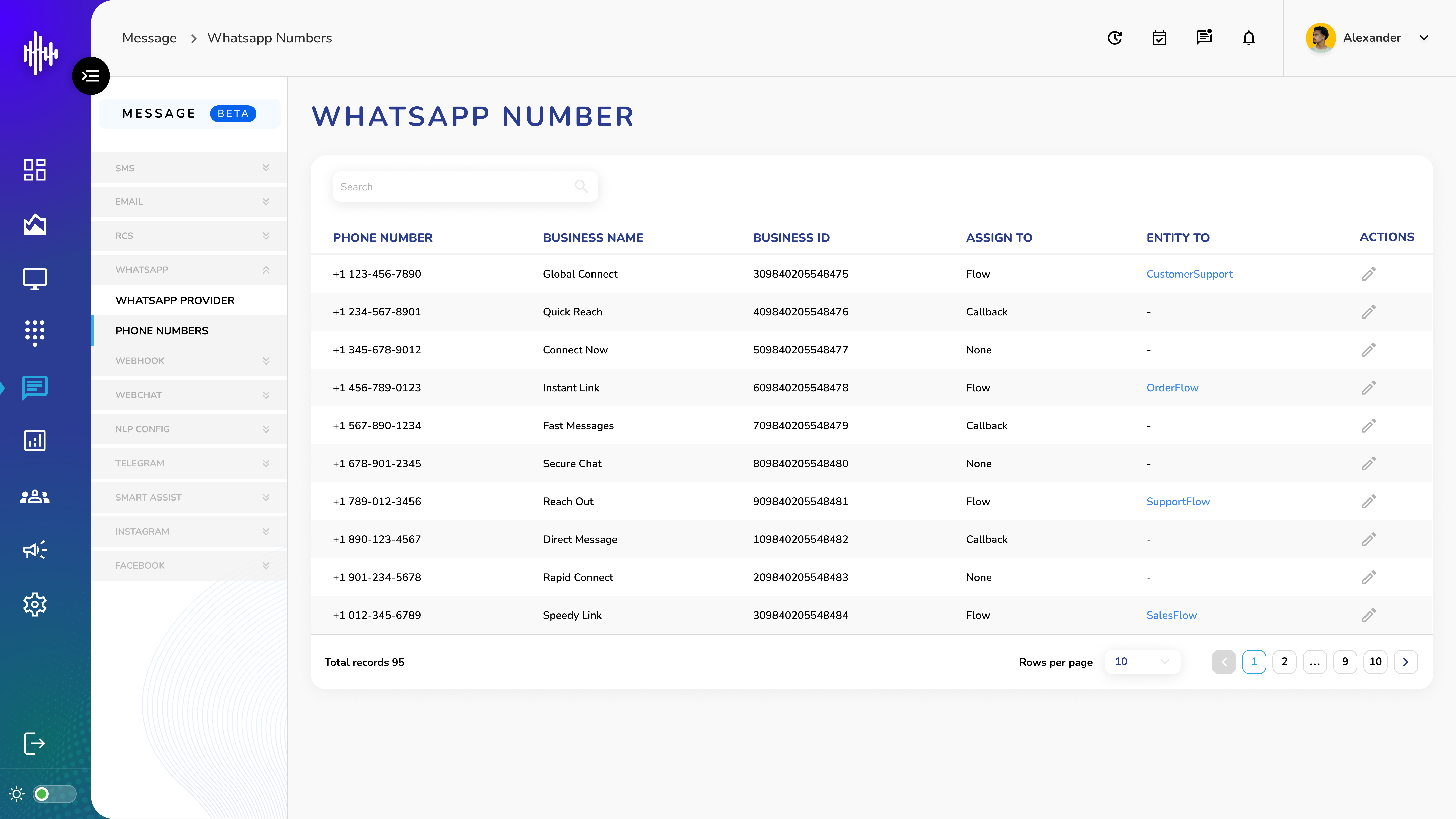
Task: Click the search magnifier icon
Action: 581,186
